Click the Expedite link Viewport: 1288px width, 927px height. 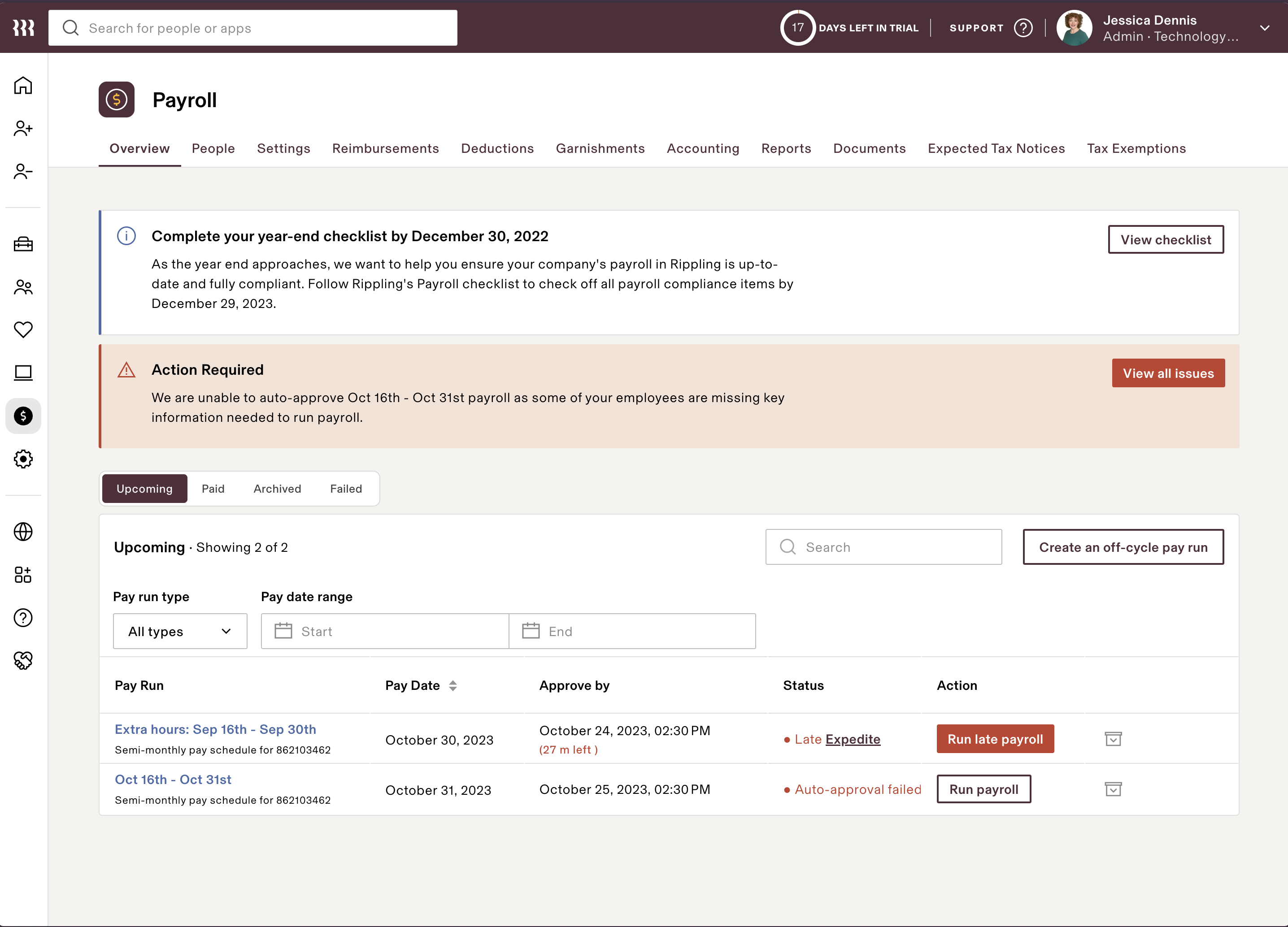[853, 739]
